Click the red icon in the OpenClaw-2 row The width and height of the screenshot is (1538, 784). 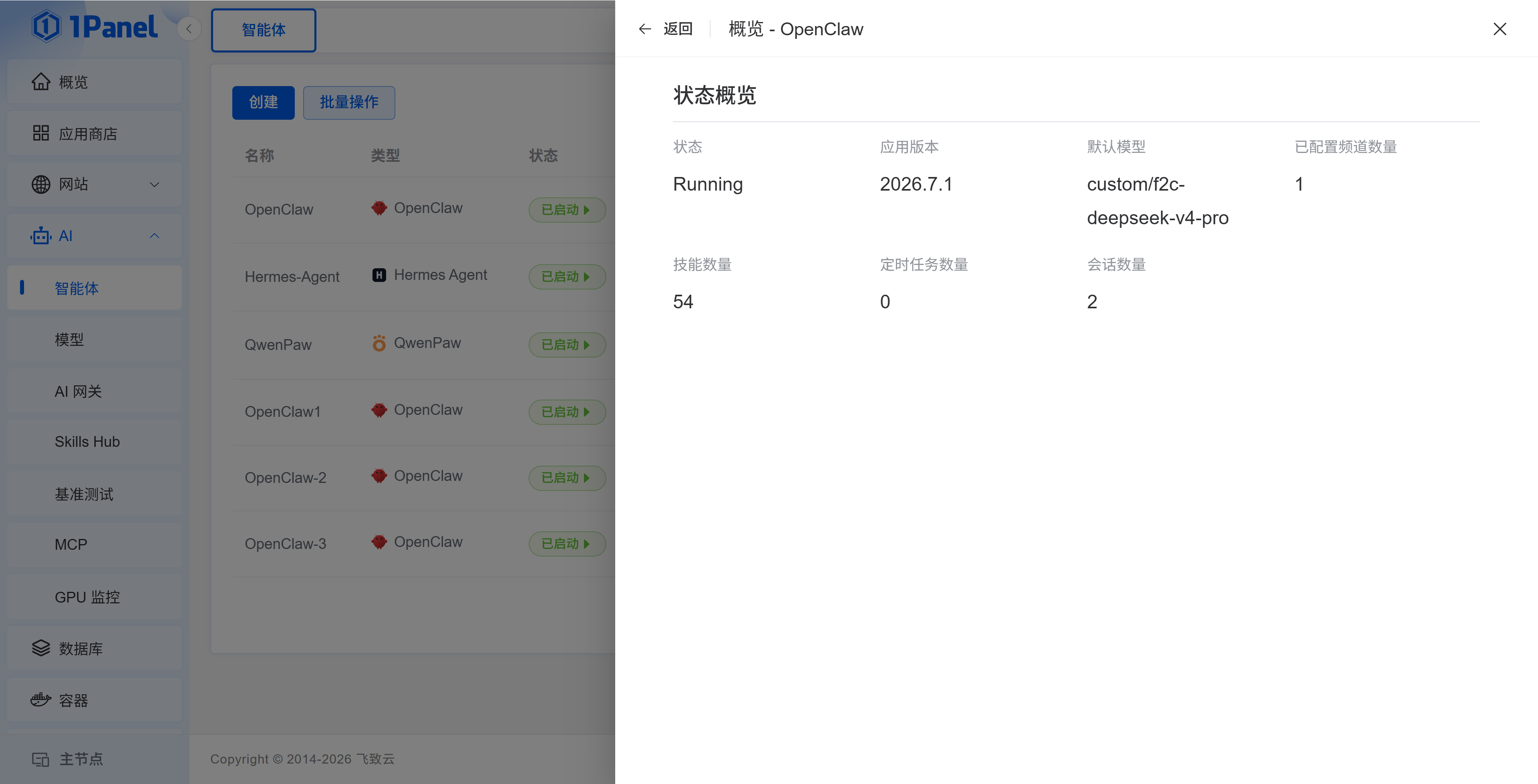coord(379,476)
